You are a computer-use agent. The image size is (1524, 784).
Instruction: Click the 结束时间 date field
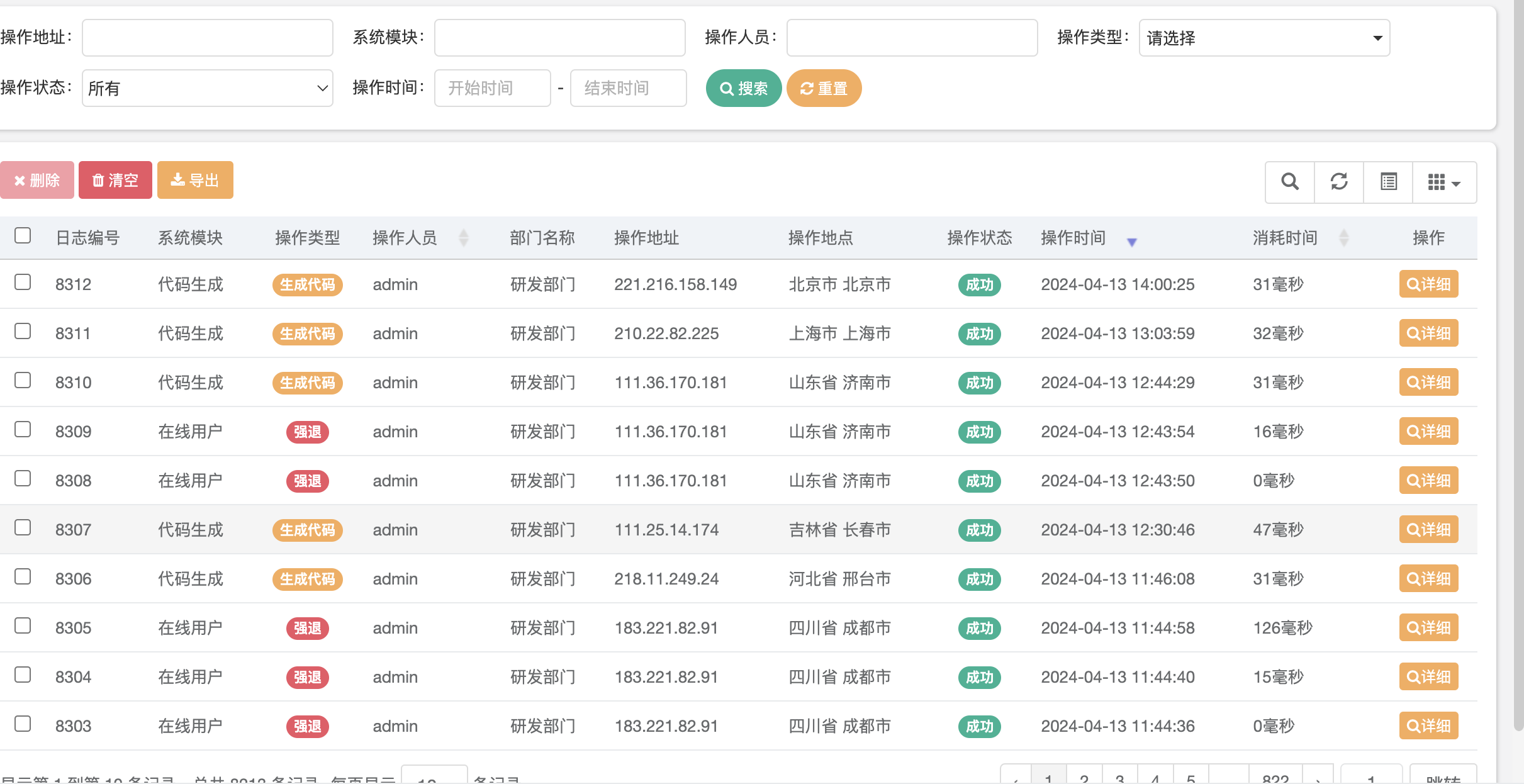[x=628, y=88]
